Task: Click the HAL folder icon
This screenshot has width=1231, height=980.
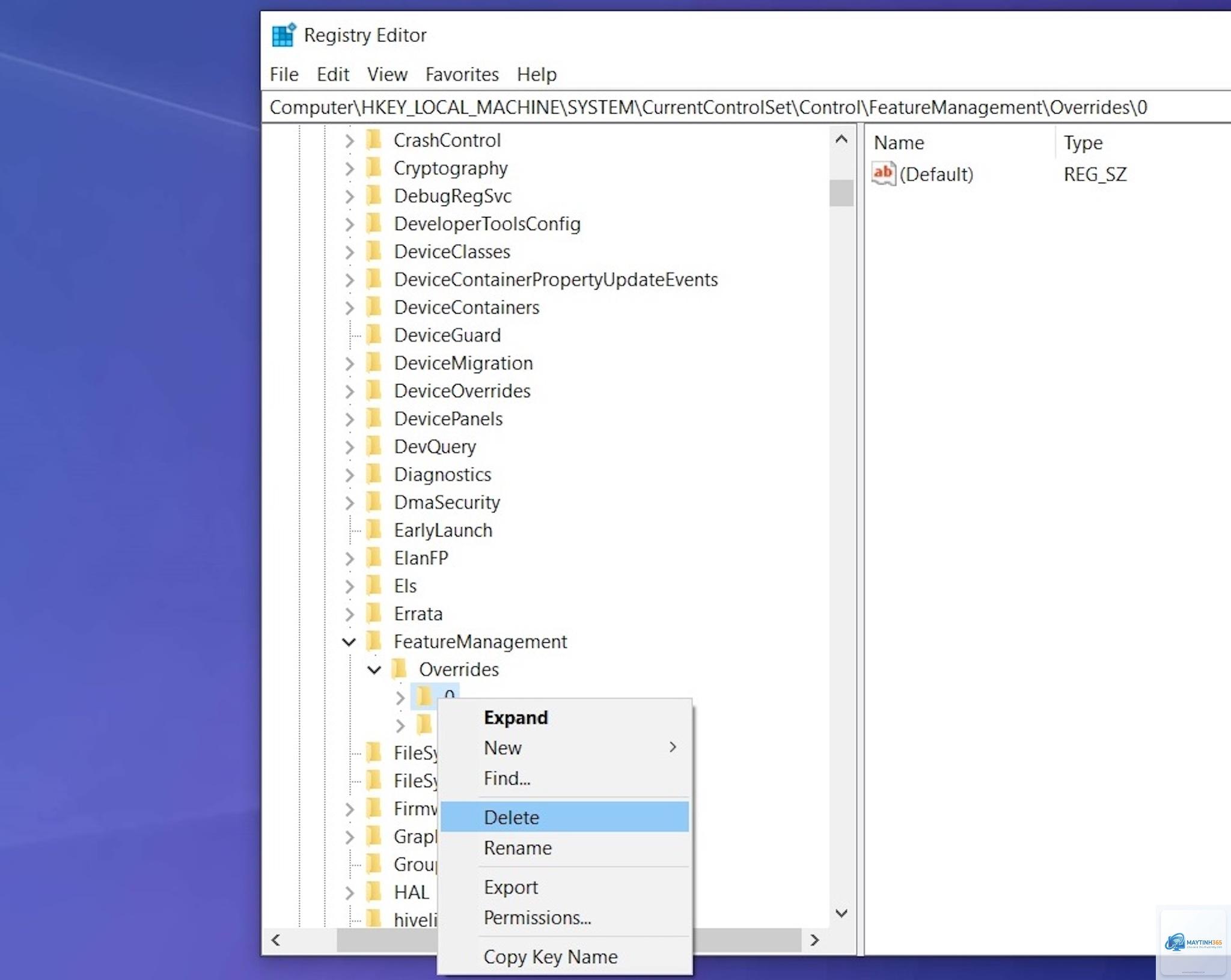Action: [x=374, y=892]
